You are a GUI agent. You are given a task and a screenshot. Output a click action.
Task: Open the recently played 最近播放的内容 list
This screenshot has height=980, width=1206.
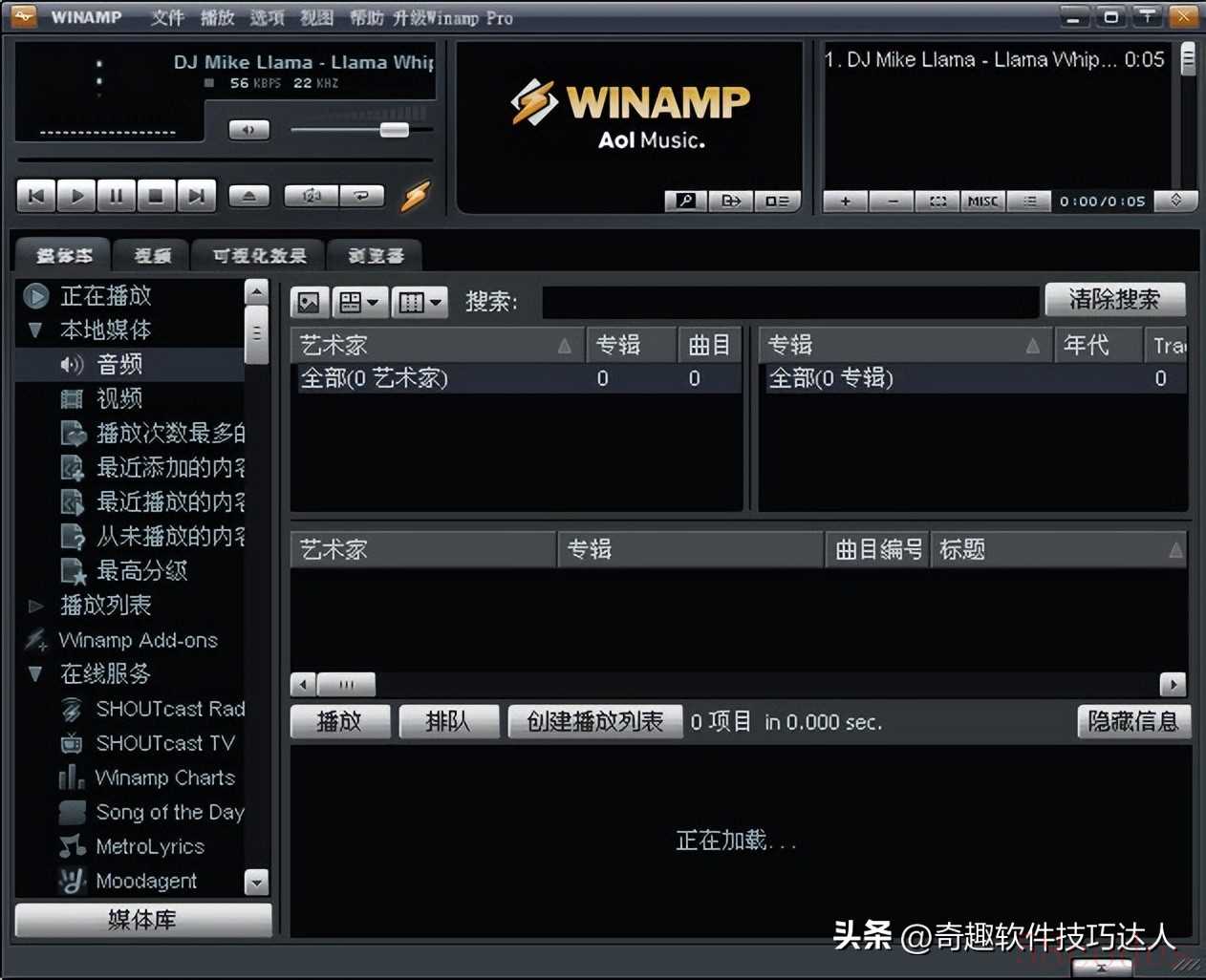(x=170, y=501)
